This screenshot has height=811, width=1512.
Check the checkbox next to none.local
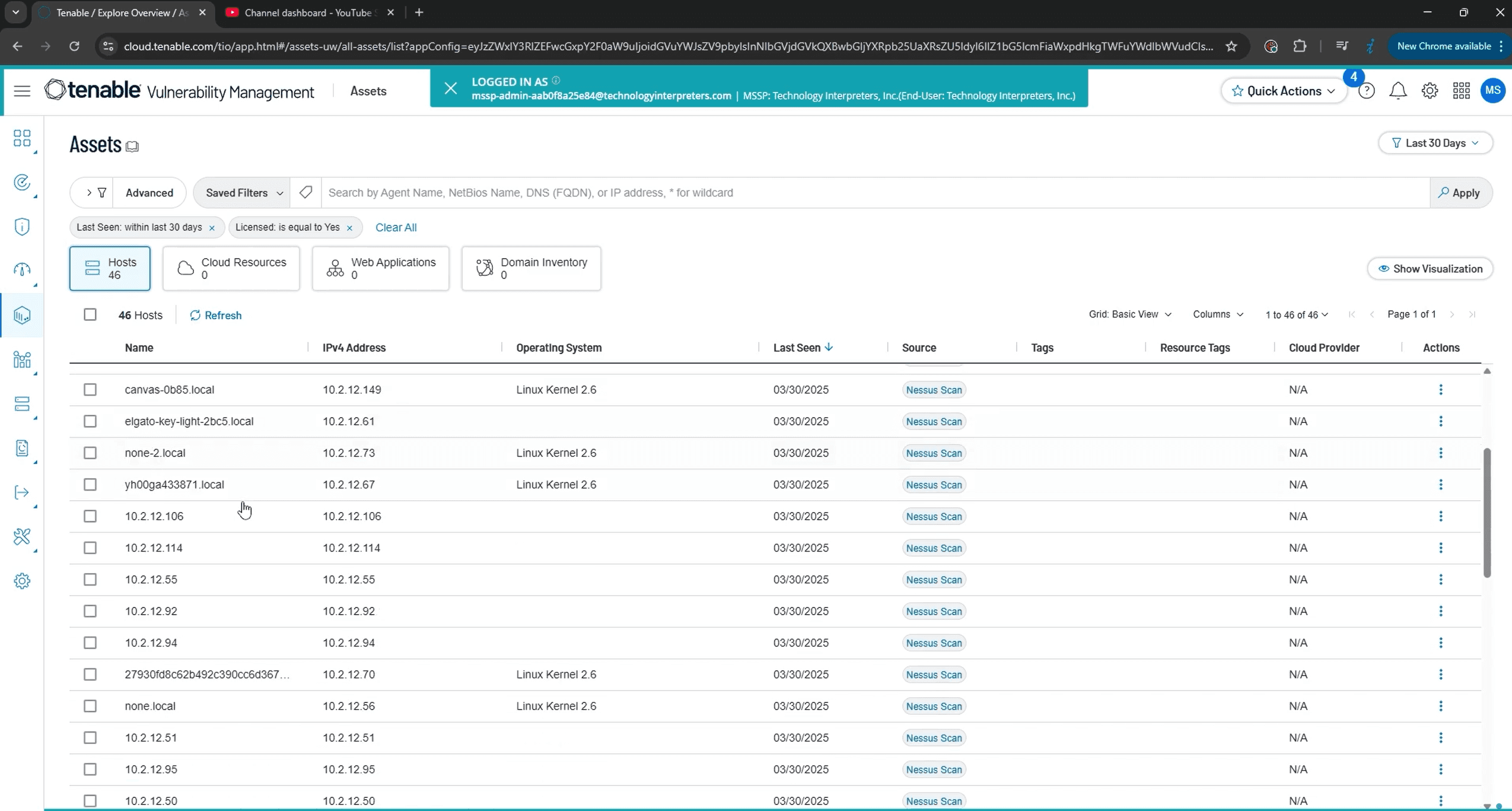[x=90, y=705]
